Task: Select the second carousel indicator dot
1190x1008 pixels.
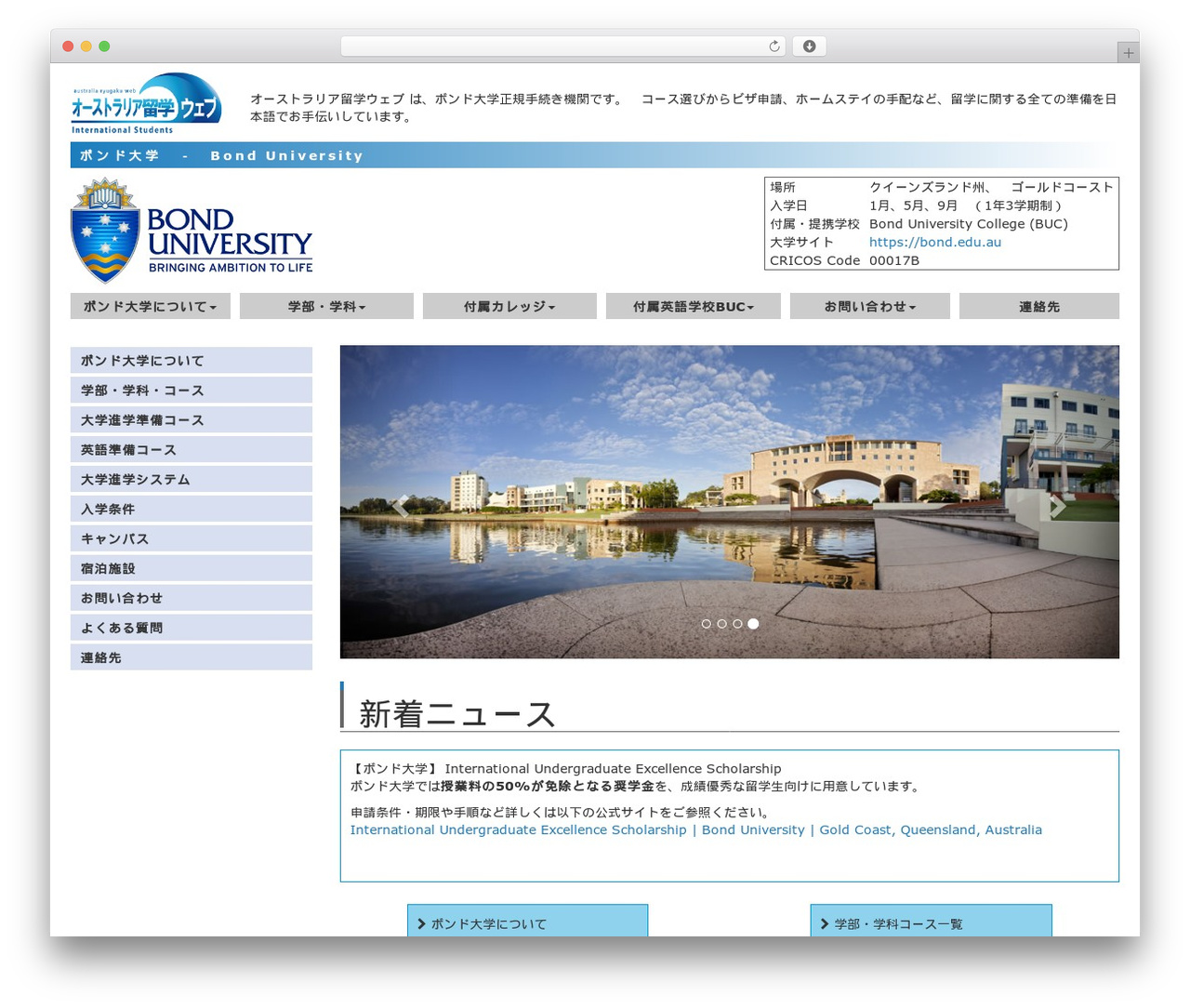Action: (x=722, y=624)
